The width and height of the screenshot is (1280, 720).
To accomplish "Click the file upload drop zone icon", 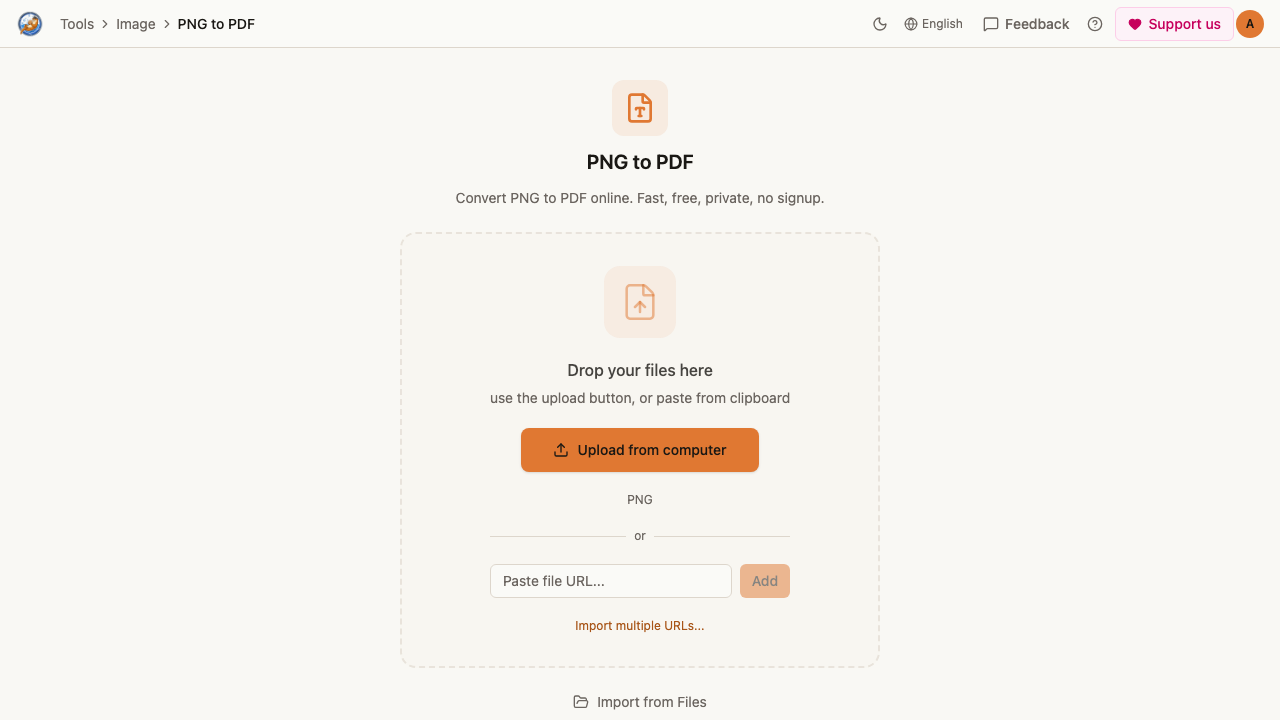I will point(640,302).
